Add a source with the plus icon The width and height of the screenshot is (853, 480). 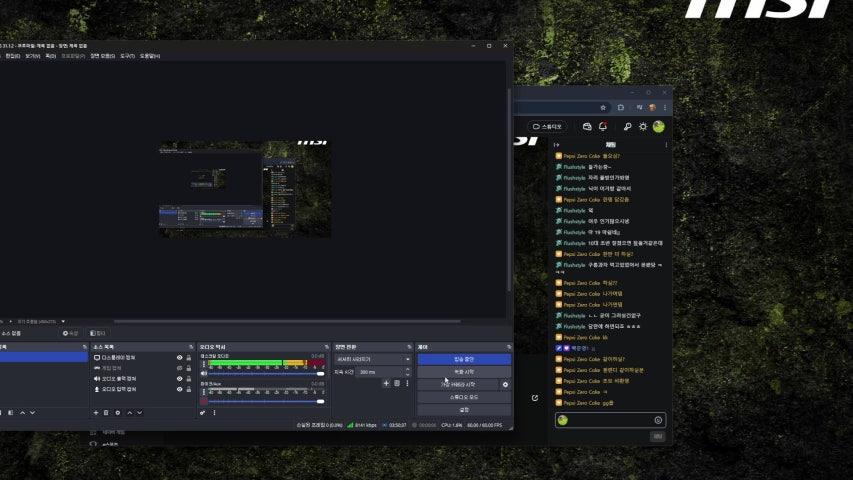[96, 413]
